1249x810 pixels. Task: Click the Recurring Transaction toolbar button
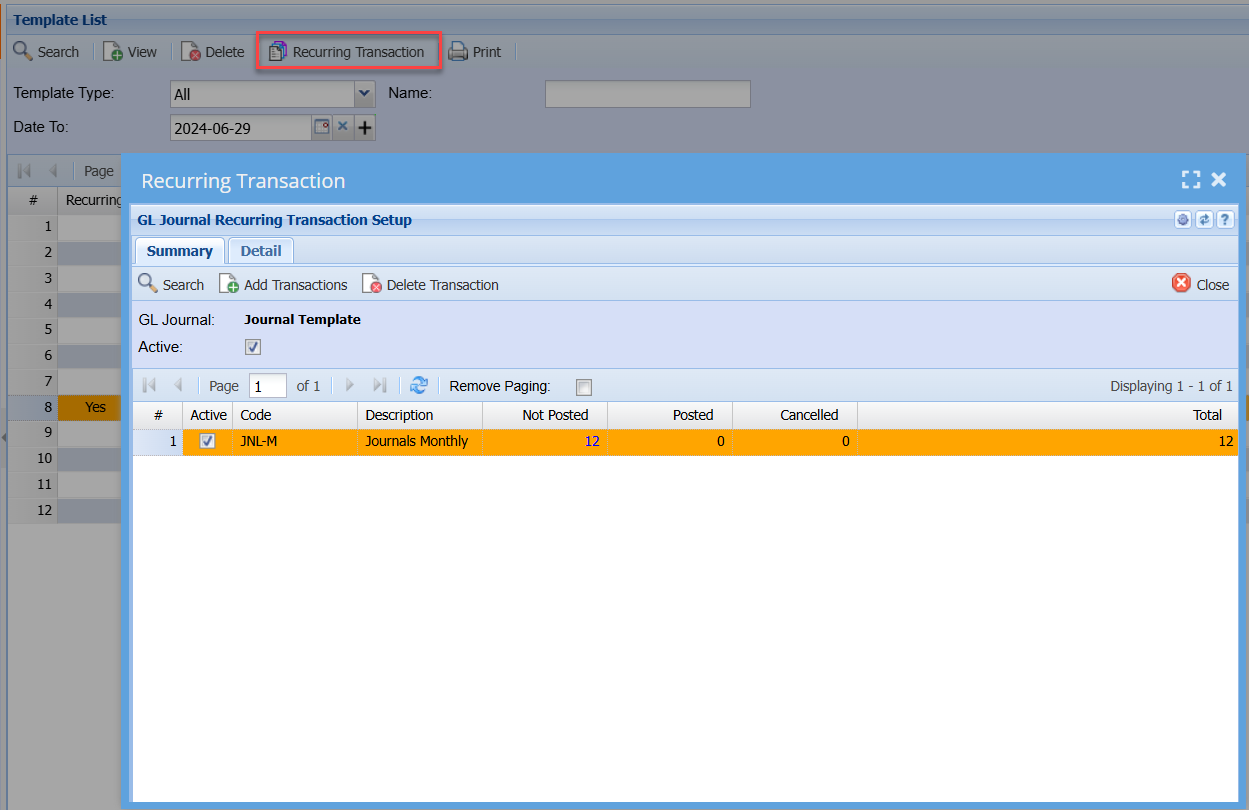tap(347, 52)
